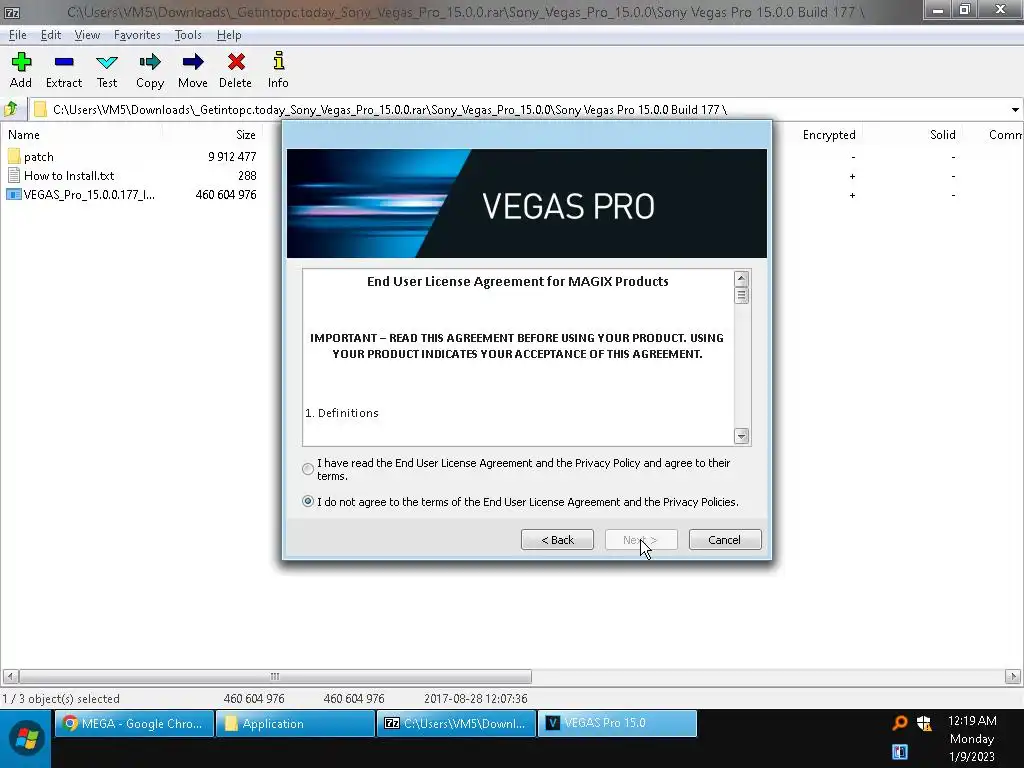
Task: Click the 7-Zip icon in title bar
Action: 12,12
